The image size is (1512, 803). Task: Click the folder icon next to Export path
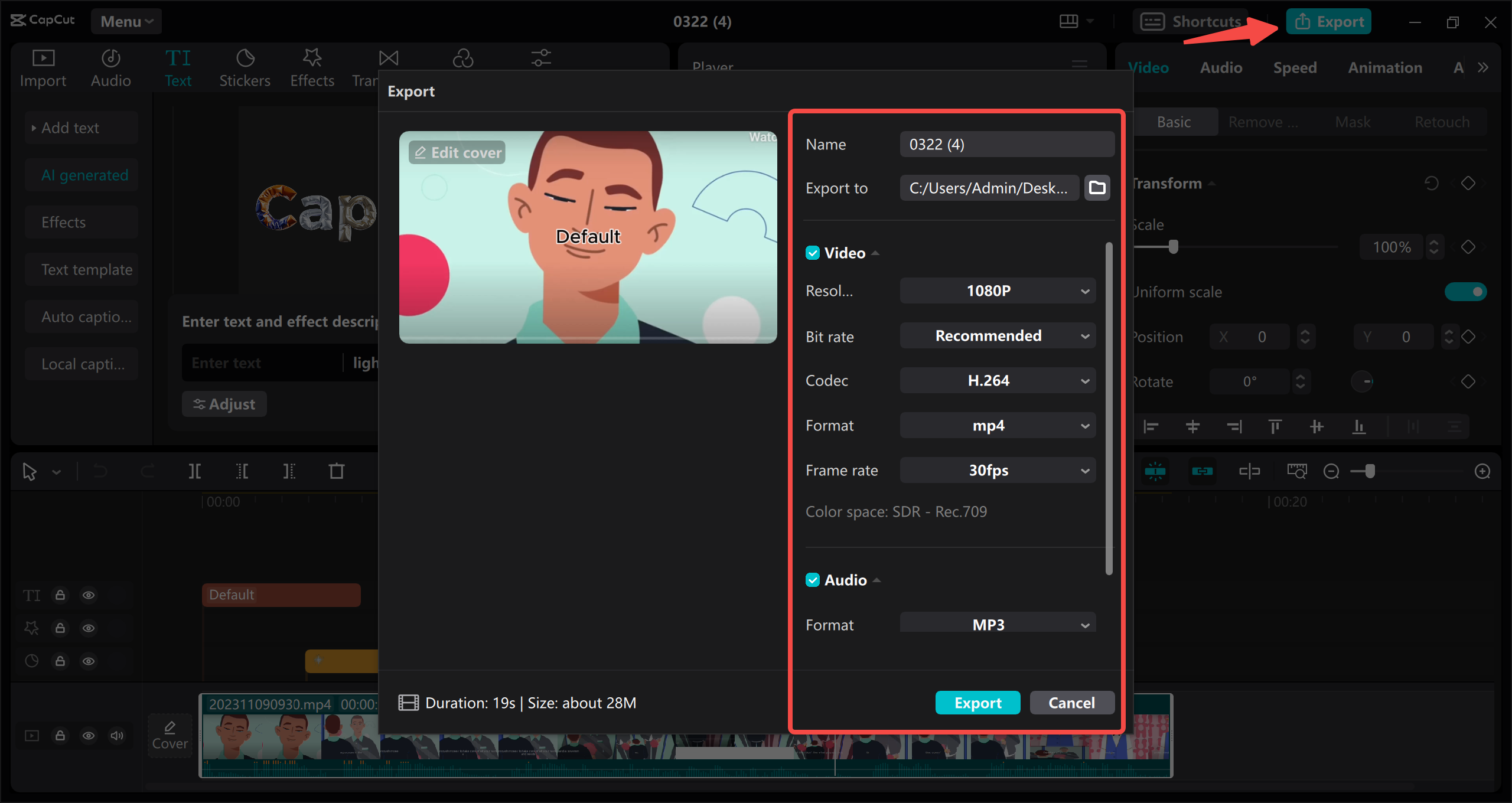coord(1097,188)
